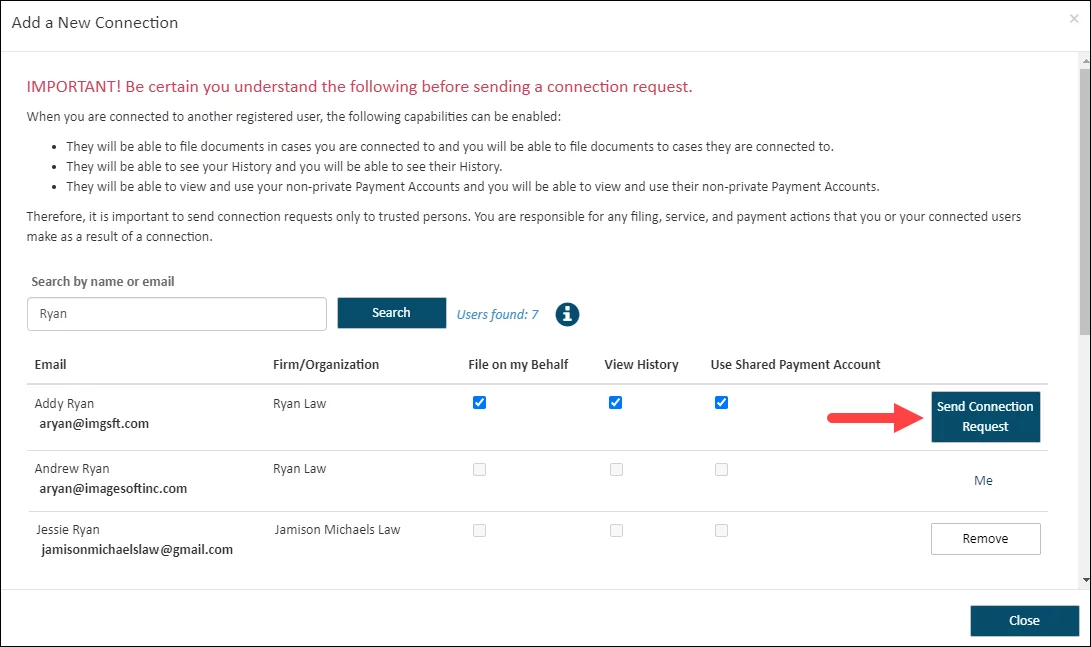Click the info icon beside Users found
The image size is (1091, 647).
point(567,314)
